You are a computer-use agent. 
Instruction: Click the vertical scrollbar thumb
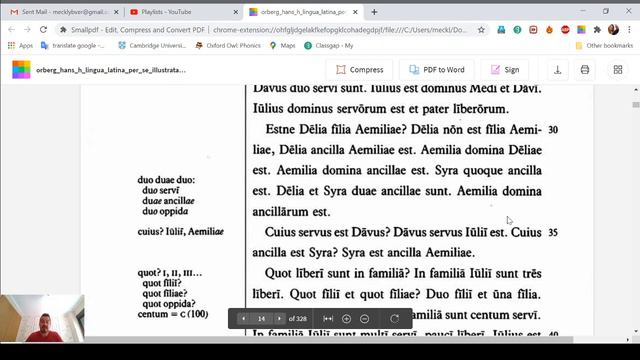(x=636, y=105)
